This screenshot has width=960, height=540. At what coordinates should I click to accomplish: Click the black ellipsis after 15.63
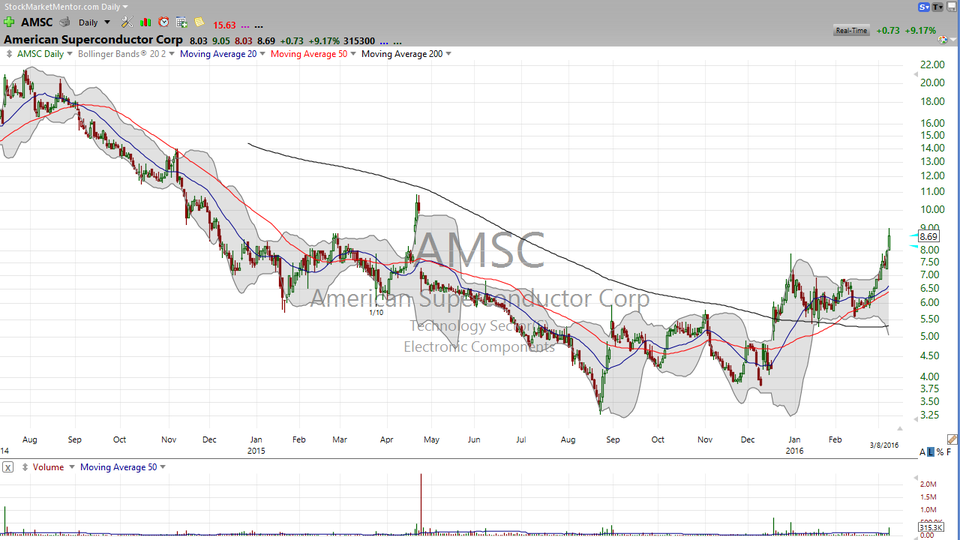(x=259, y=26)
